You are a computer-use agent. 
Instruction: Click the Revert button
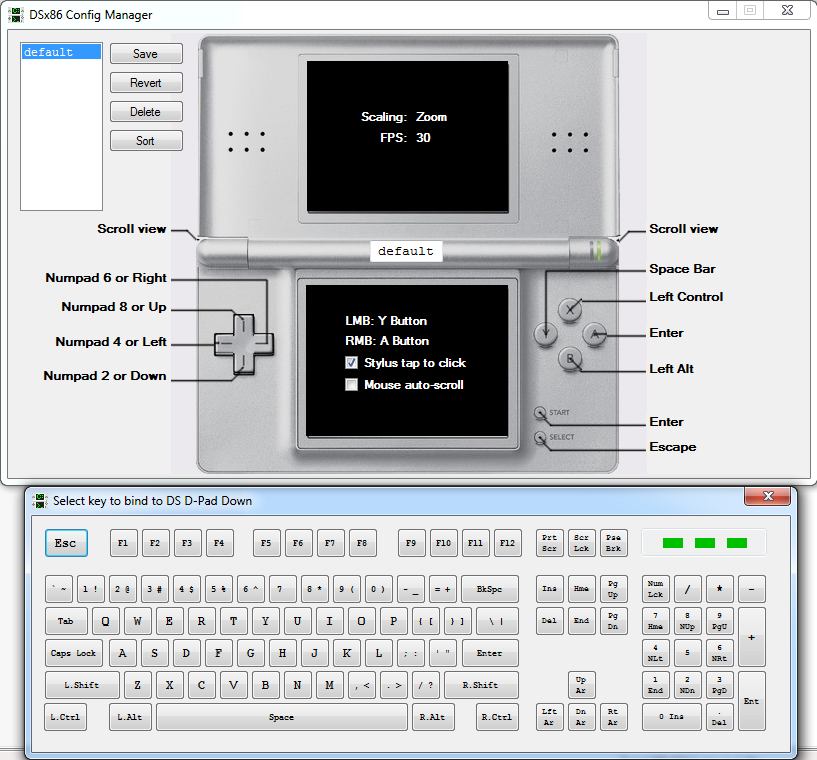146,83
